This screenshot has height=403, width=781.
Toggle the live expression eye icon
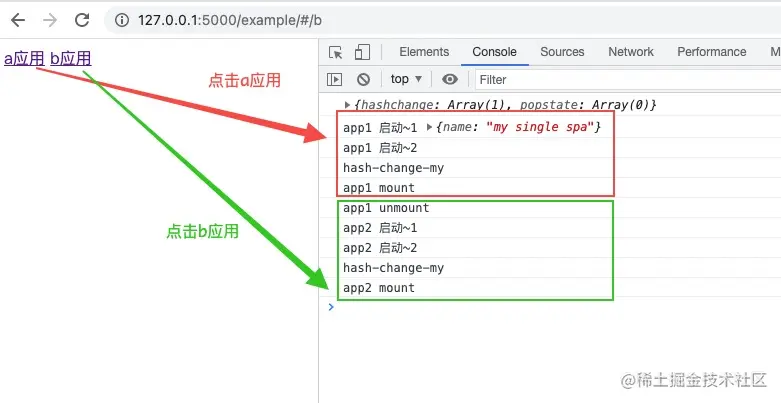click(x=450, y=79)
